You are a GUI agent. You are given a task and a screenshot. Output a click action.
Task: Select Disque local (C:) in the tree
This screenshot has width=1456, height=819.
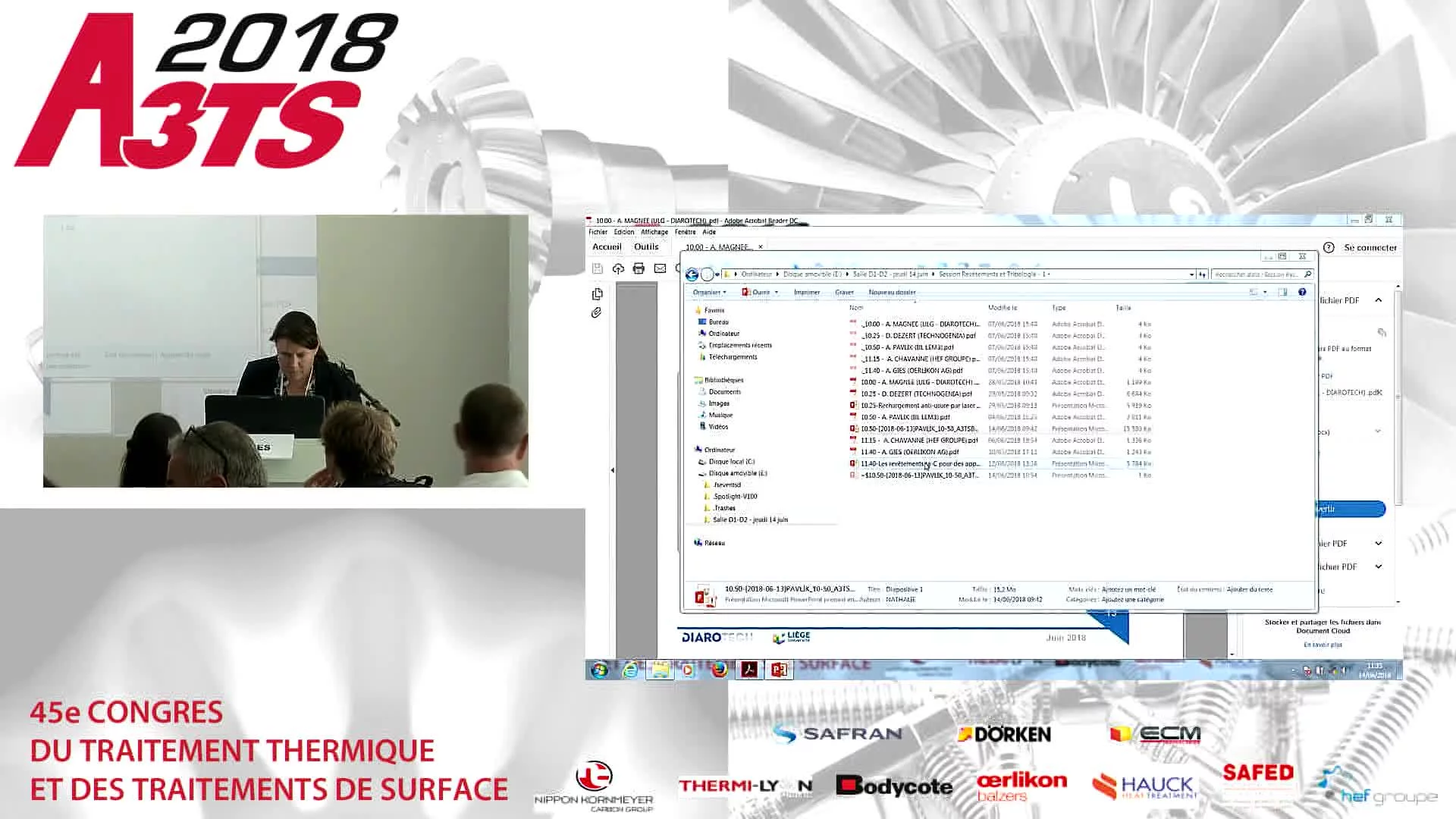click(731, 461)
